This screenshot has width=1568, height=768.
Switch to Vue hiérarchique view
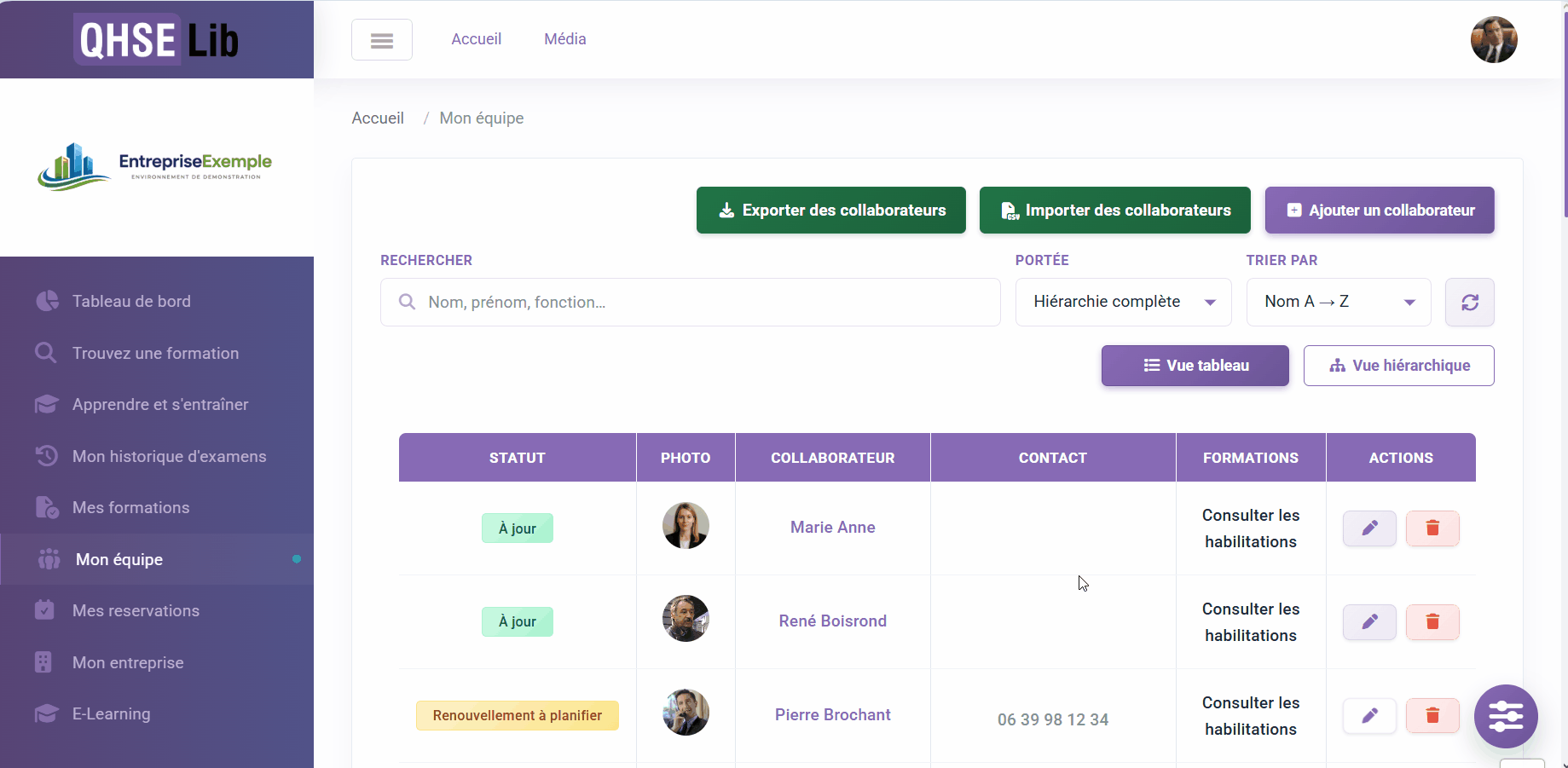1397,365
